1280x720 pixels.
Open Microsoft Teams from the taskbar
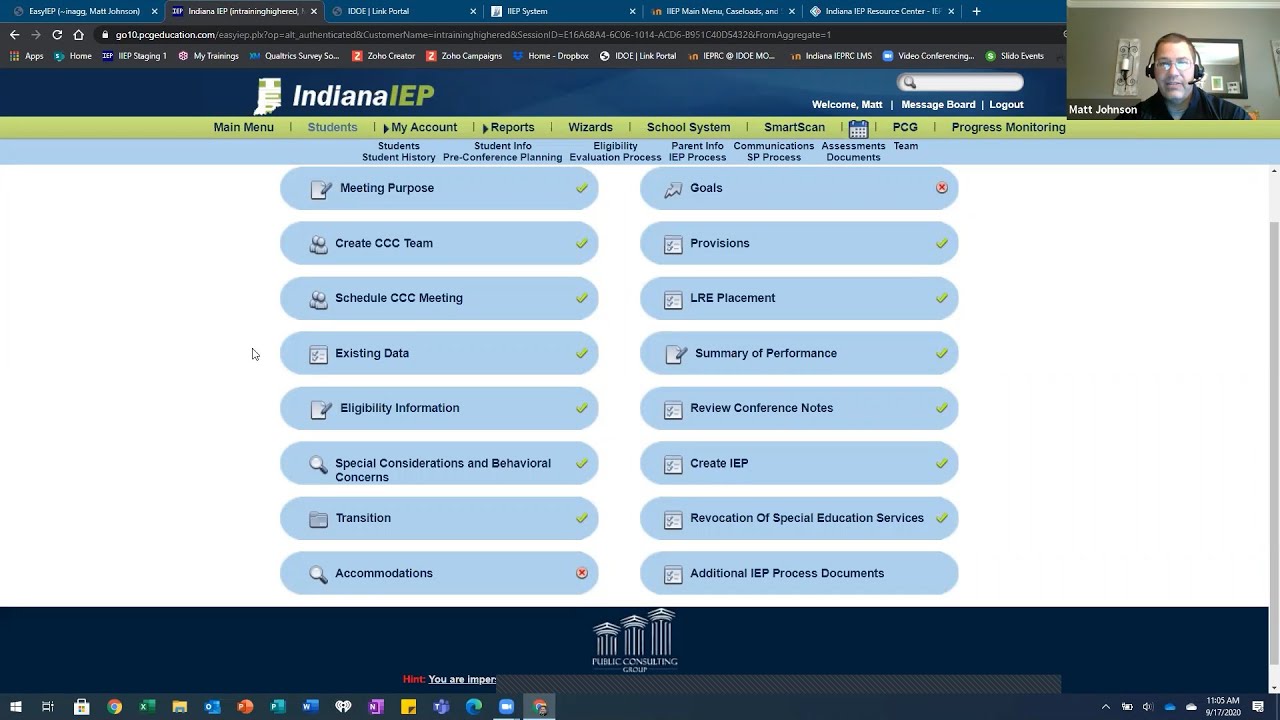(441, 707)
